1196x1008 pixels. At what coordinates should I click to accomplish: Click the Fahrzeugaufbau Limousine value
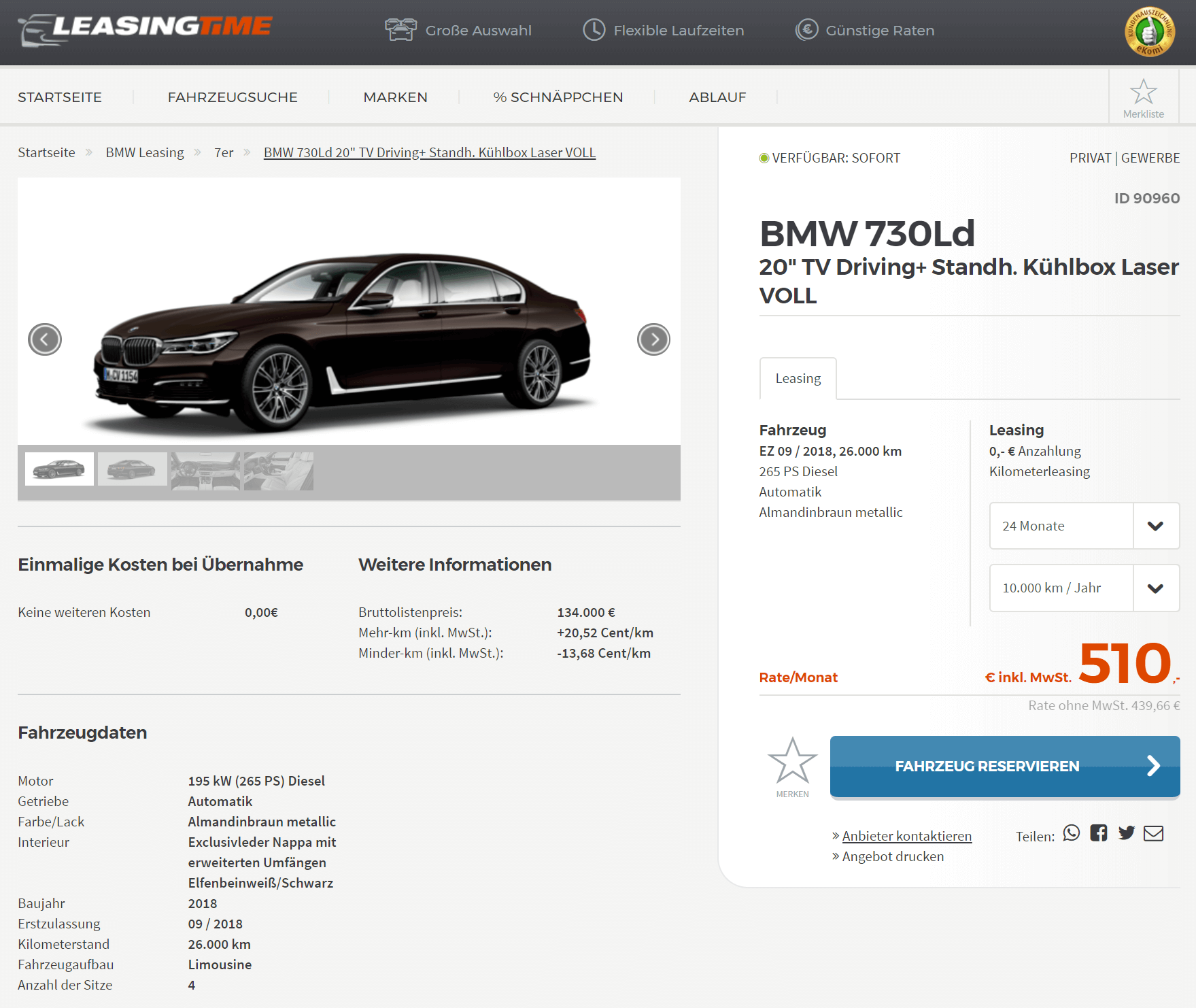coord(220,964)
